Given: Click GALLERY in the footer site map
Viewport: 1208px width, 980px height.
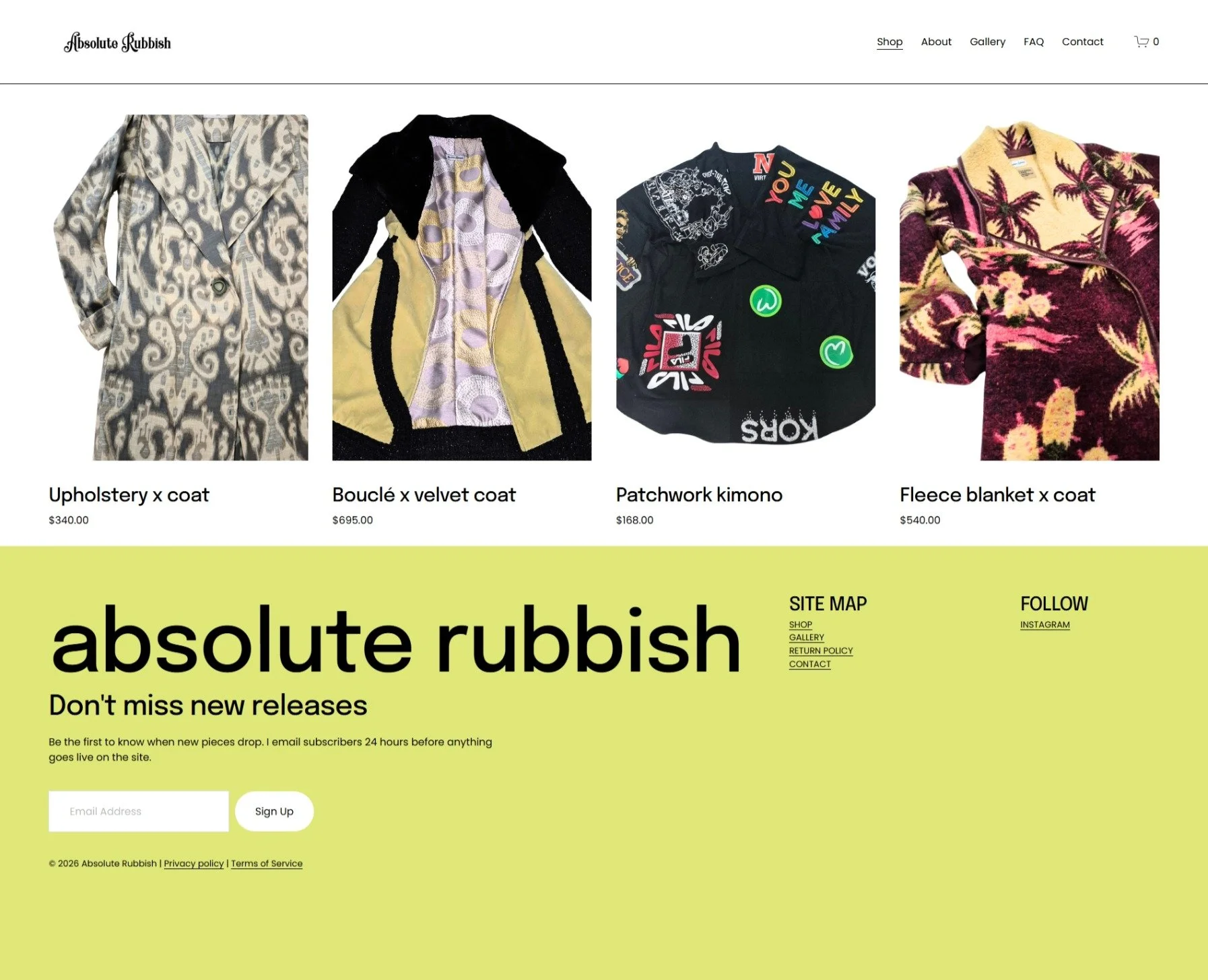Looking at the screenshot, I should coord(807,637).
